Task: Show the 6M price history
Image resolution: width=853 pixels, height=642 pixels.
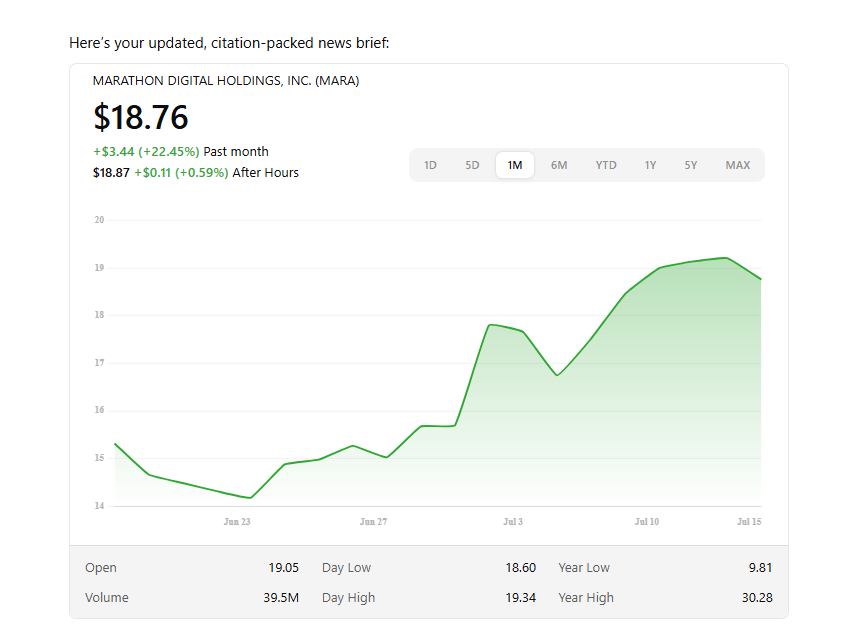Action: point(559,165)
